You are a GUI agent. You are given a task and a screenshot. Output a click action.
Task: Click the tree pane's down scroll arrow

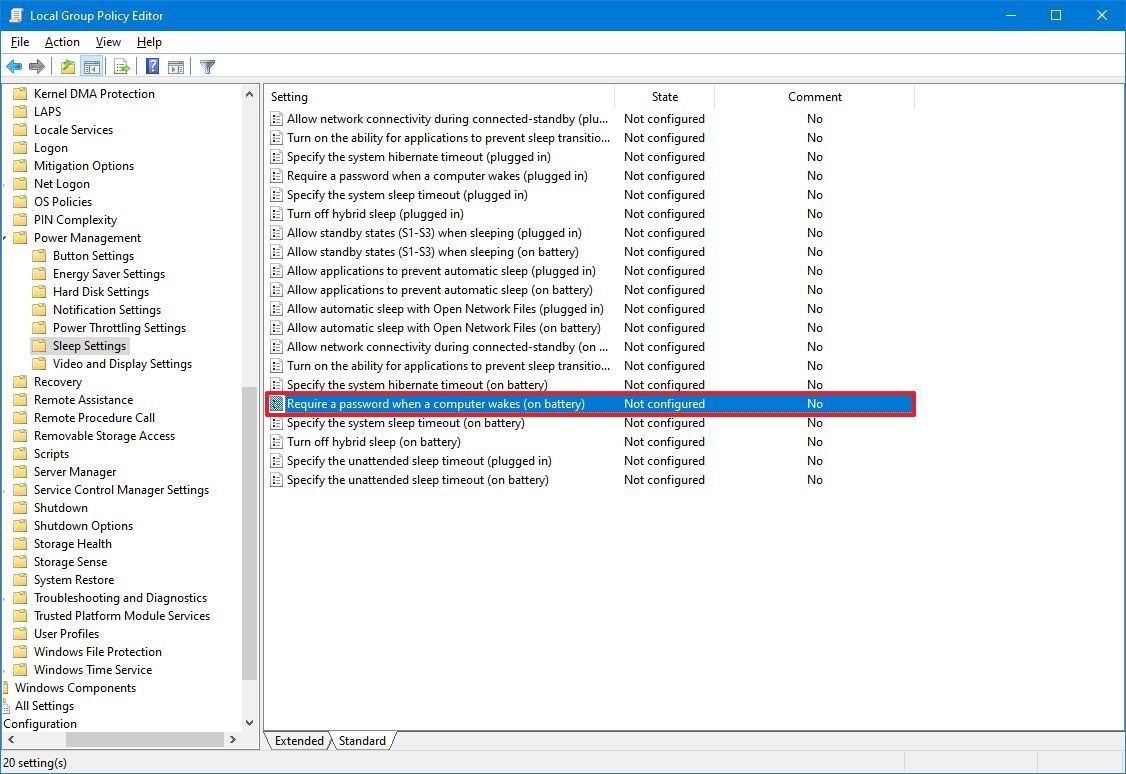coord(249,722)
